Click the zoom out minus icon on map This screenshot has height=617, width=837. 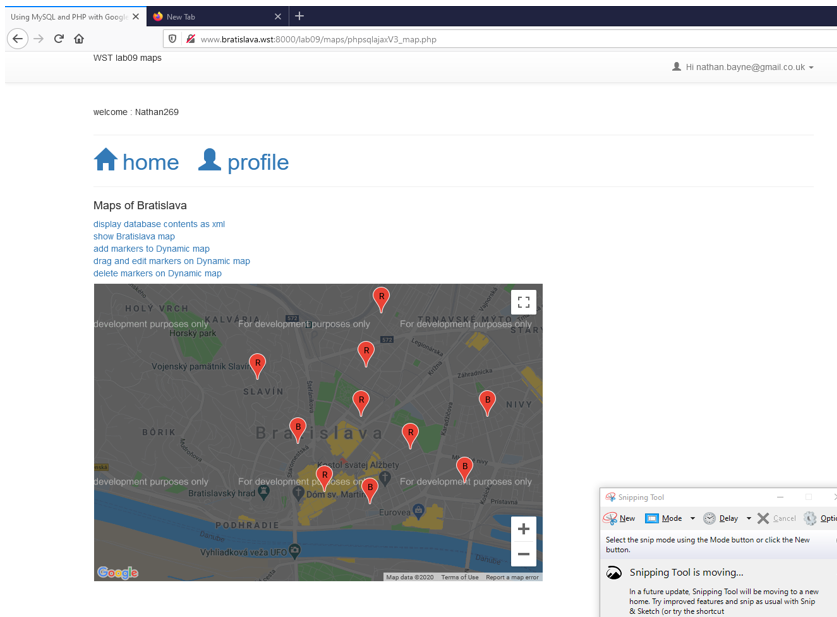[523, 554]
